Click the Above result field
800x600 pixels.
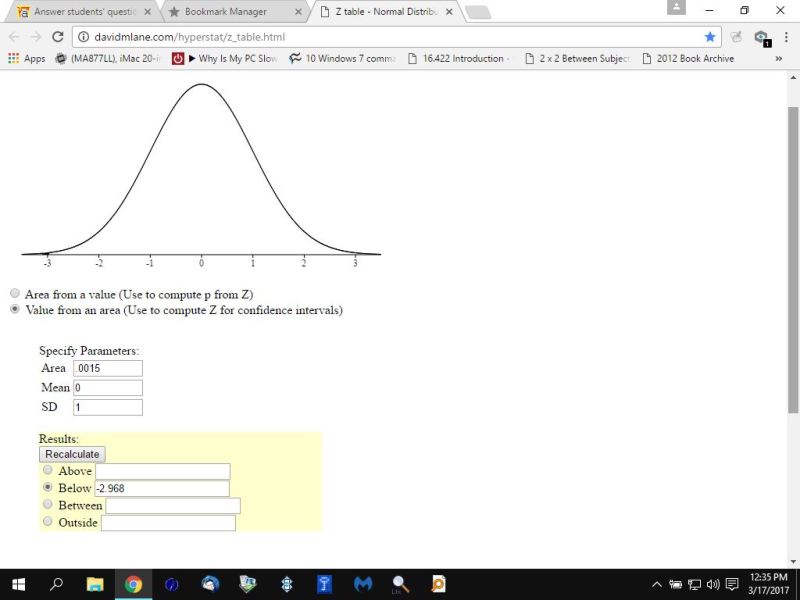[x=163, y=471]
